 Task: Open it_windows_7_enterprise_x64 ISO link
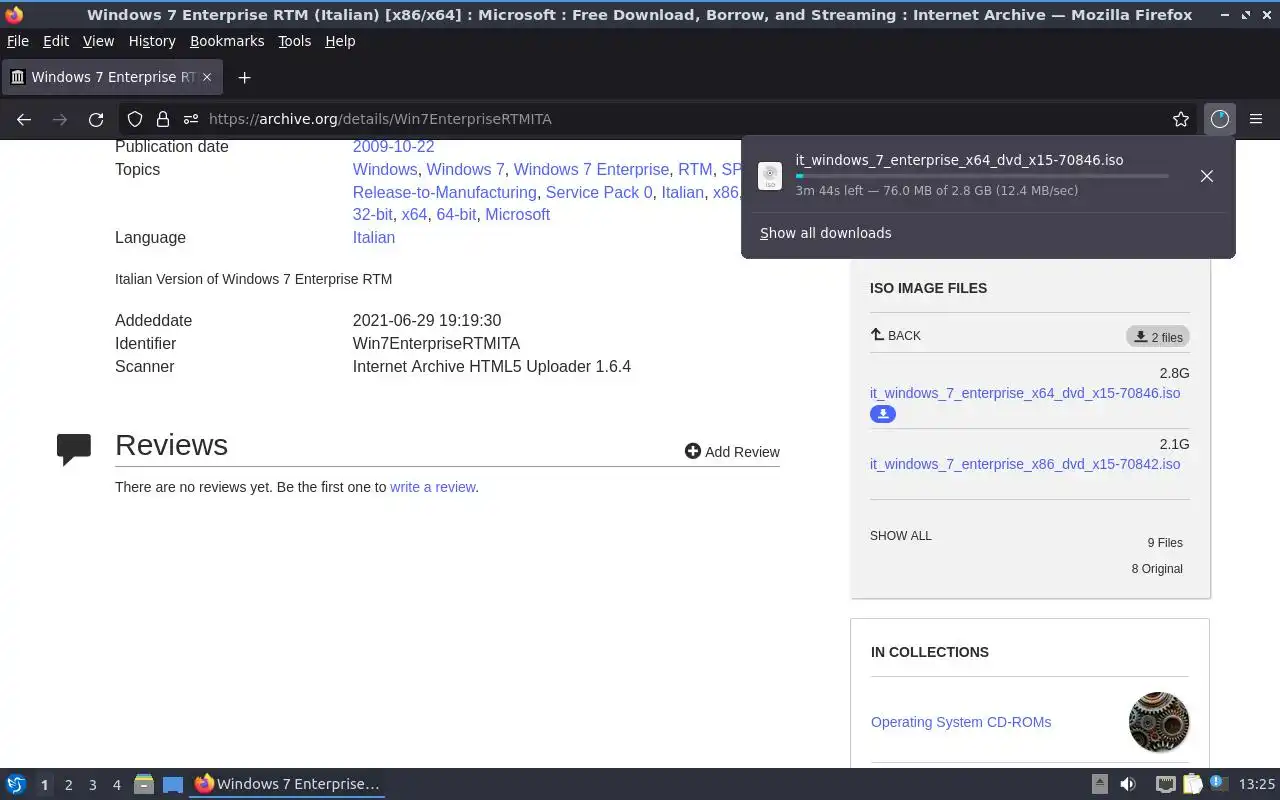(x=1025, y=393)
